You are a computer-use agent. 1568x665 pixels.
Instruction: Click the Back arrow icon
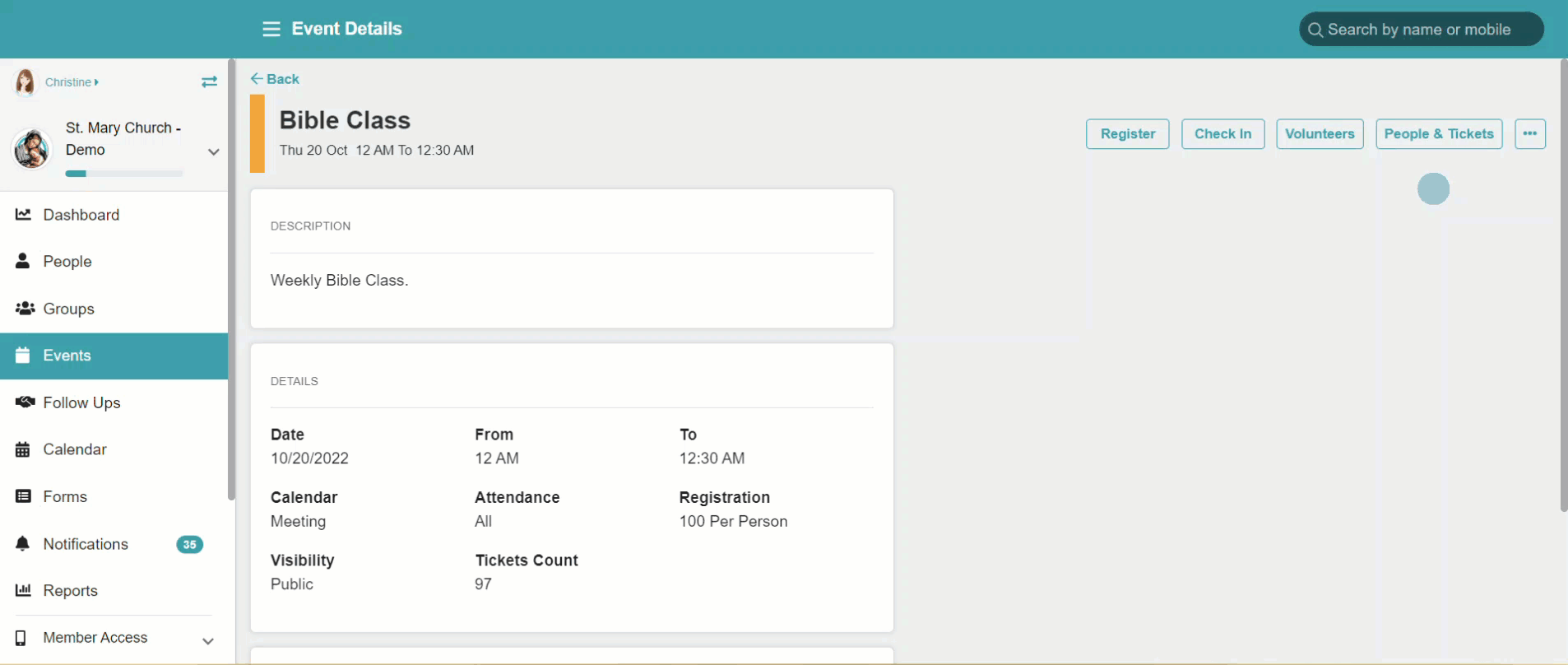pos(257,79)
